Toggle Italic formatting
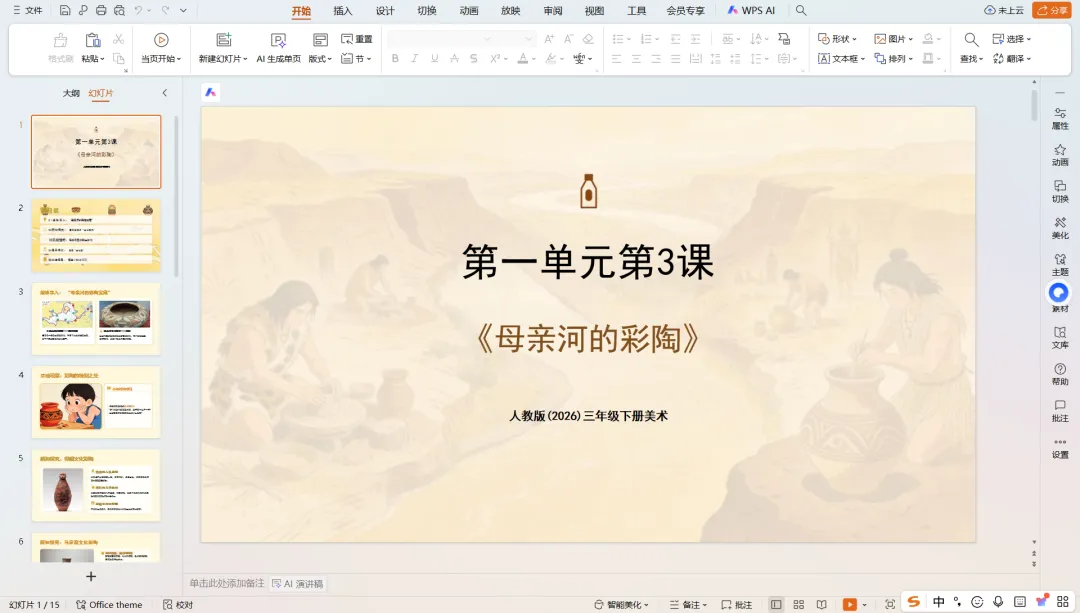Viewport: 1080px width, 613px height. (x=415, y=59)
